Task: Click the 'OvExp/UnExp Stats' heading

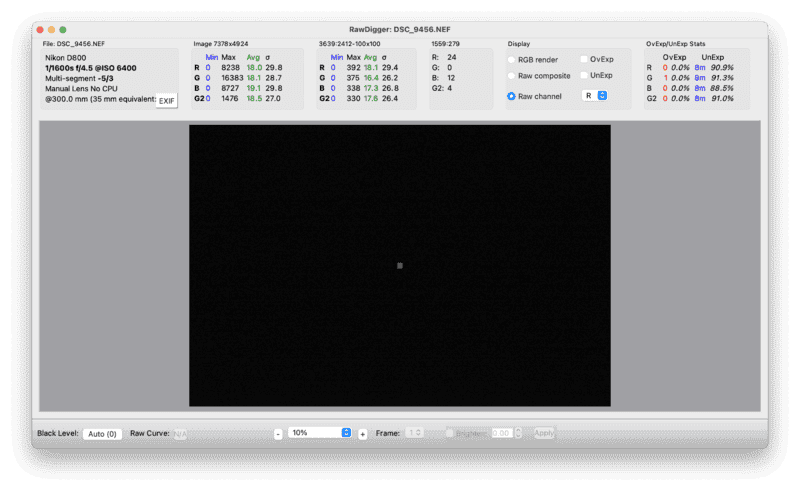Action: [676, 44]
